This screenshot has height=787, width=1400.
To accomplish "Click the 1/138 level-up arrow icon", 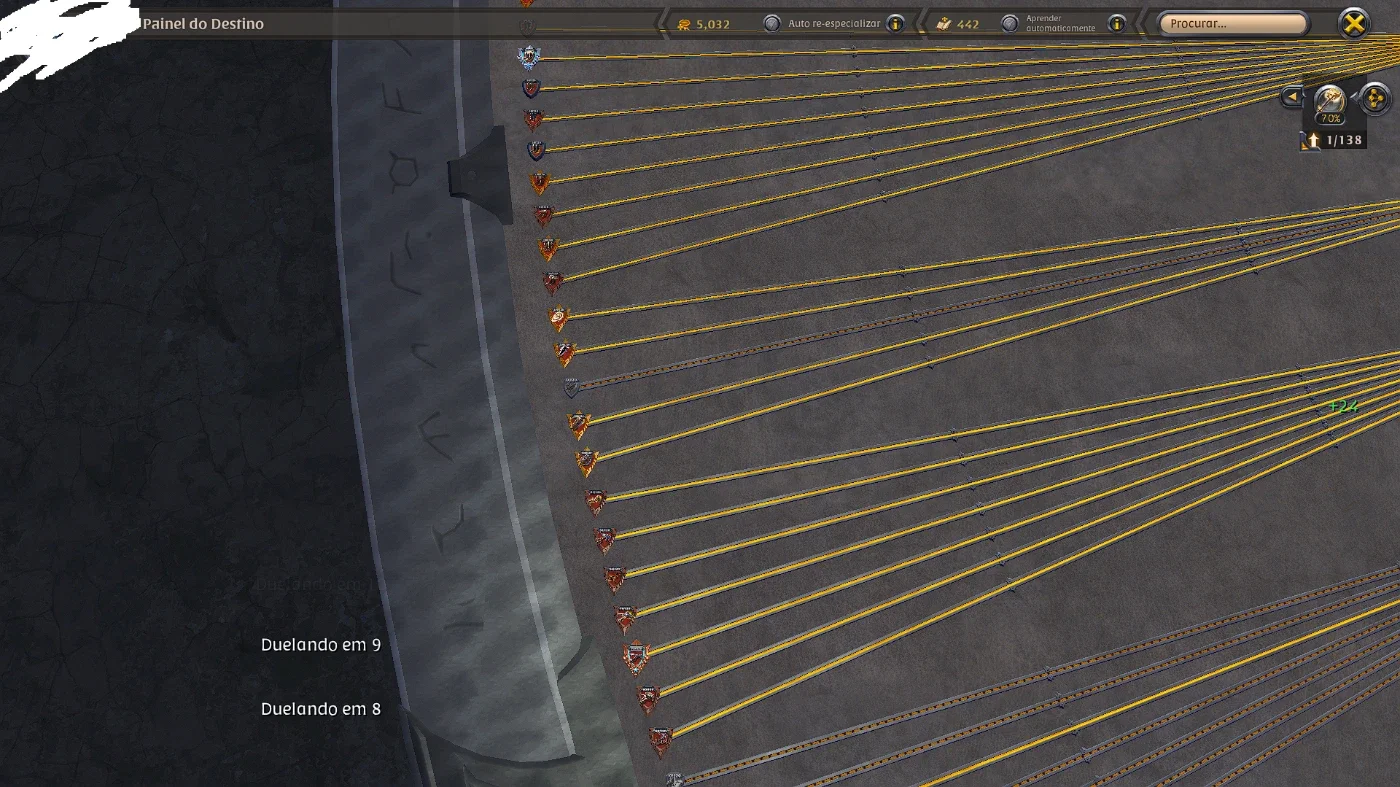I will pyautogui.click(x=1312, y=141).
